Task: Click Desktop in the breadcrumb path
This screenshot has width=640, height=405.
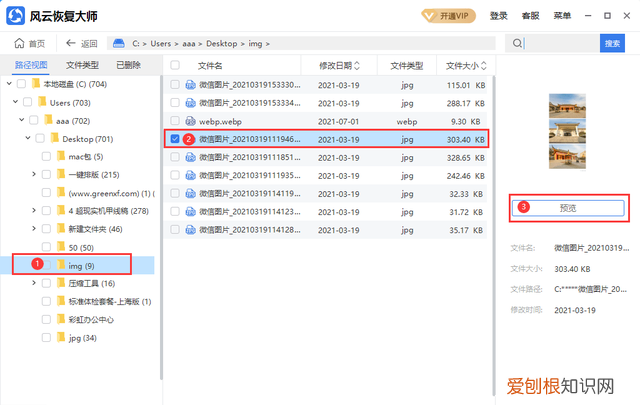Action: point(222,43)
